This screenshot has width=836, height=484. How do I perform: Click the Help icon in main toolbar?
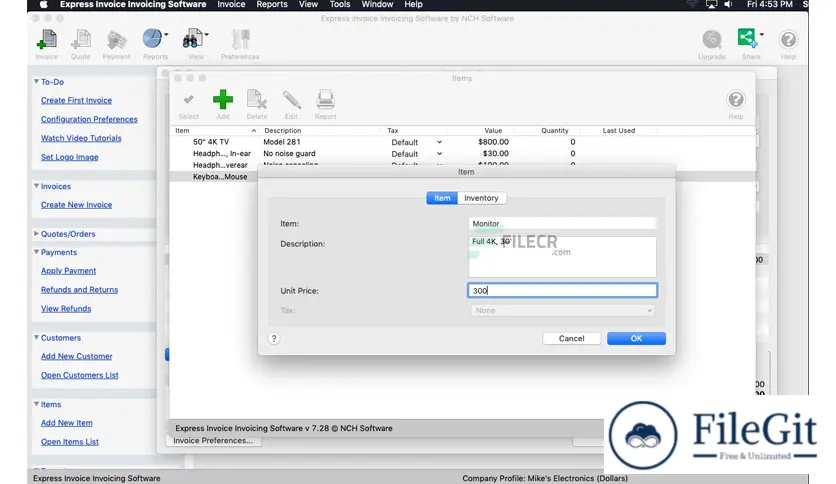(x=788, y=39)
